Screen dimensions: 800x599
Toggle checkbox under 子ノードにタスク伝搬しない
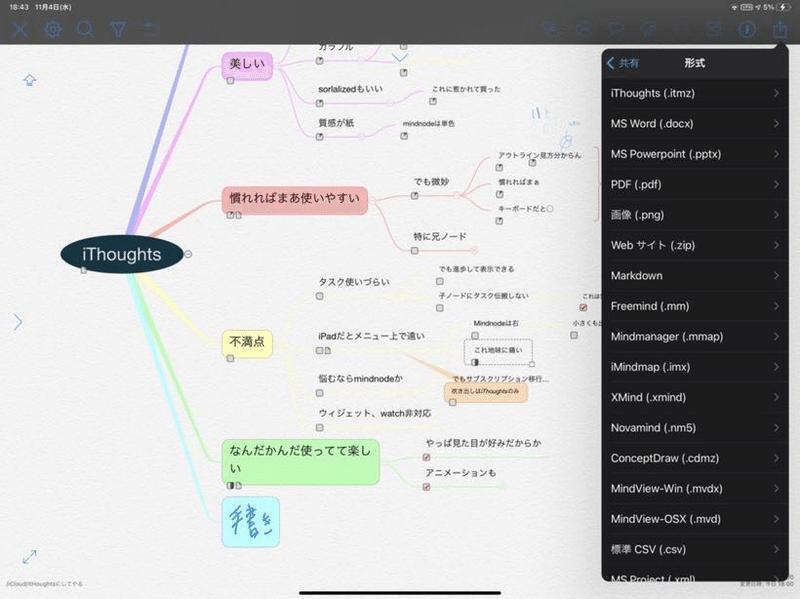coord(440,308)
